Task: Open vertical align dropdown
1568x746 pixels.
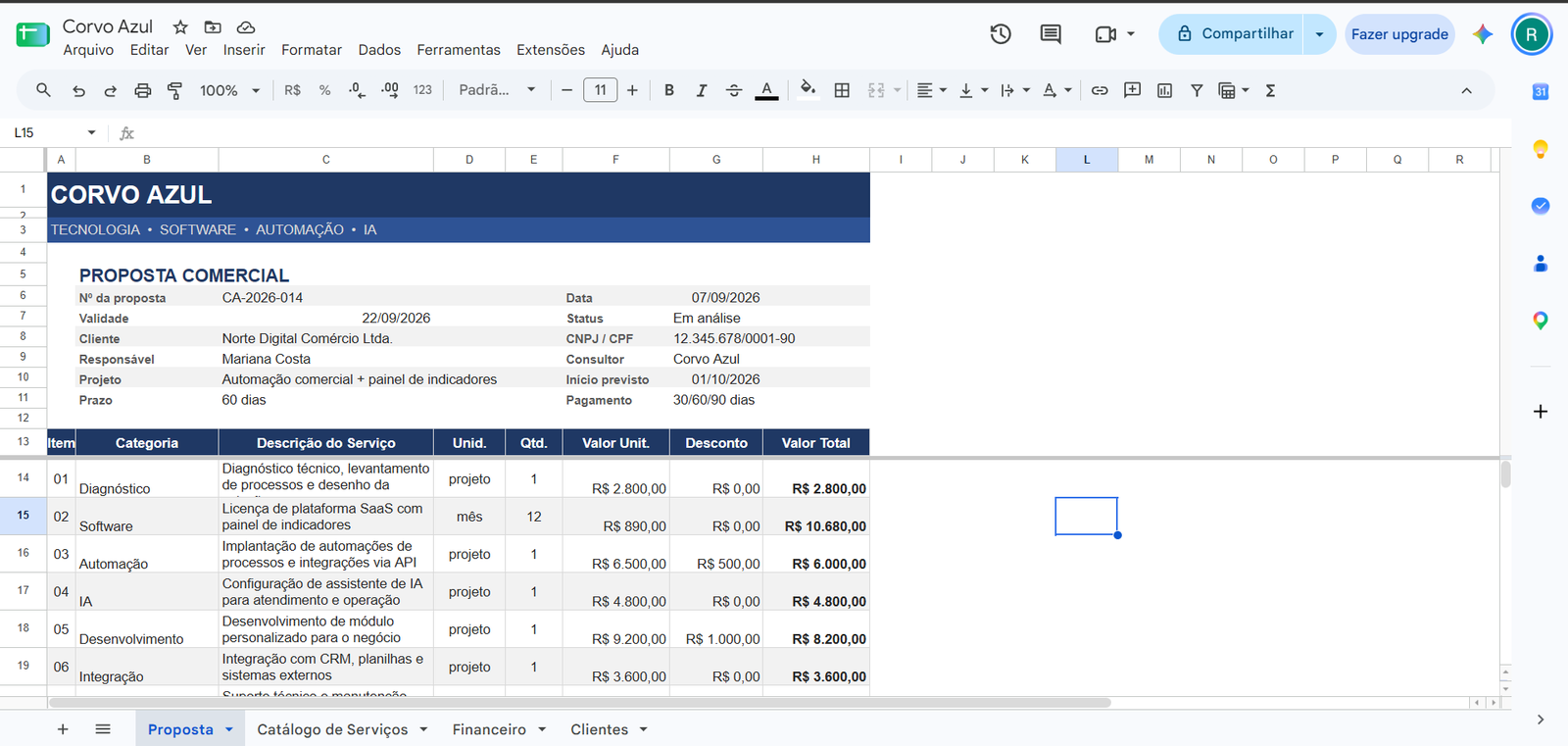Action: [x=973, y=90]
